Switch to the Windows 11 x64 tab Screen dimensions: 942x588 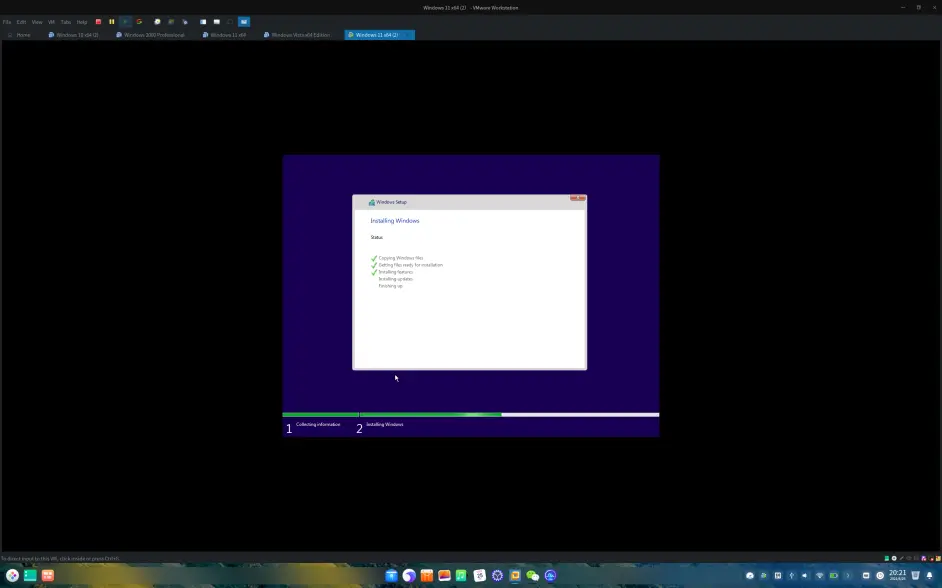pyautogui.click(x=224, y=35)
